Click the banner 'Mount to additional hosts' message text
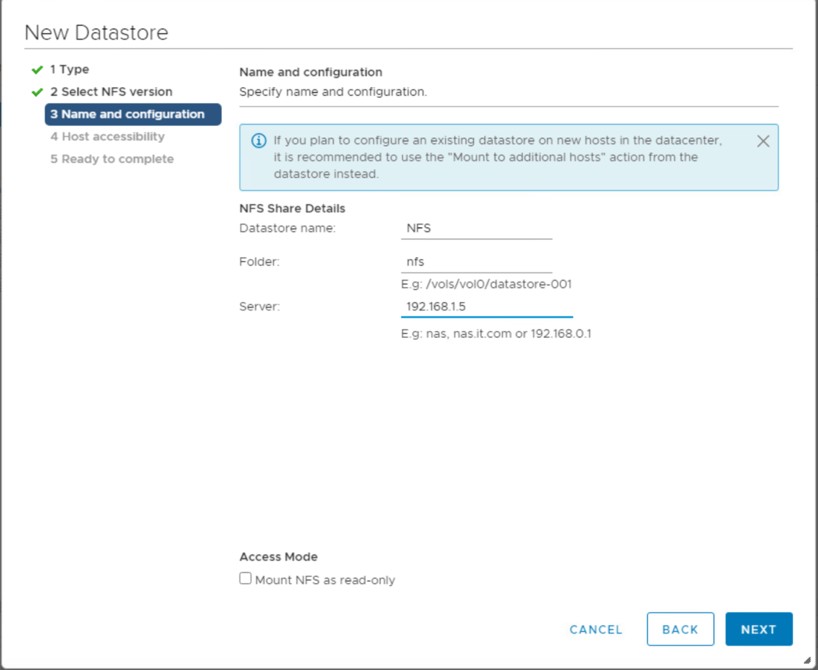The width and height of the screenshot is (818, 670). [498, 157]
